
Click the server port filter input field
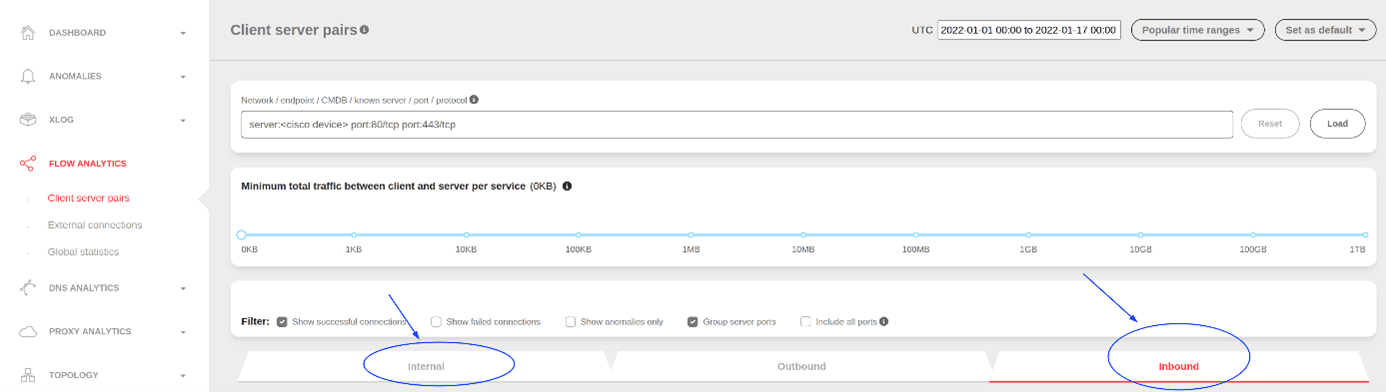(736, 124)
